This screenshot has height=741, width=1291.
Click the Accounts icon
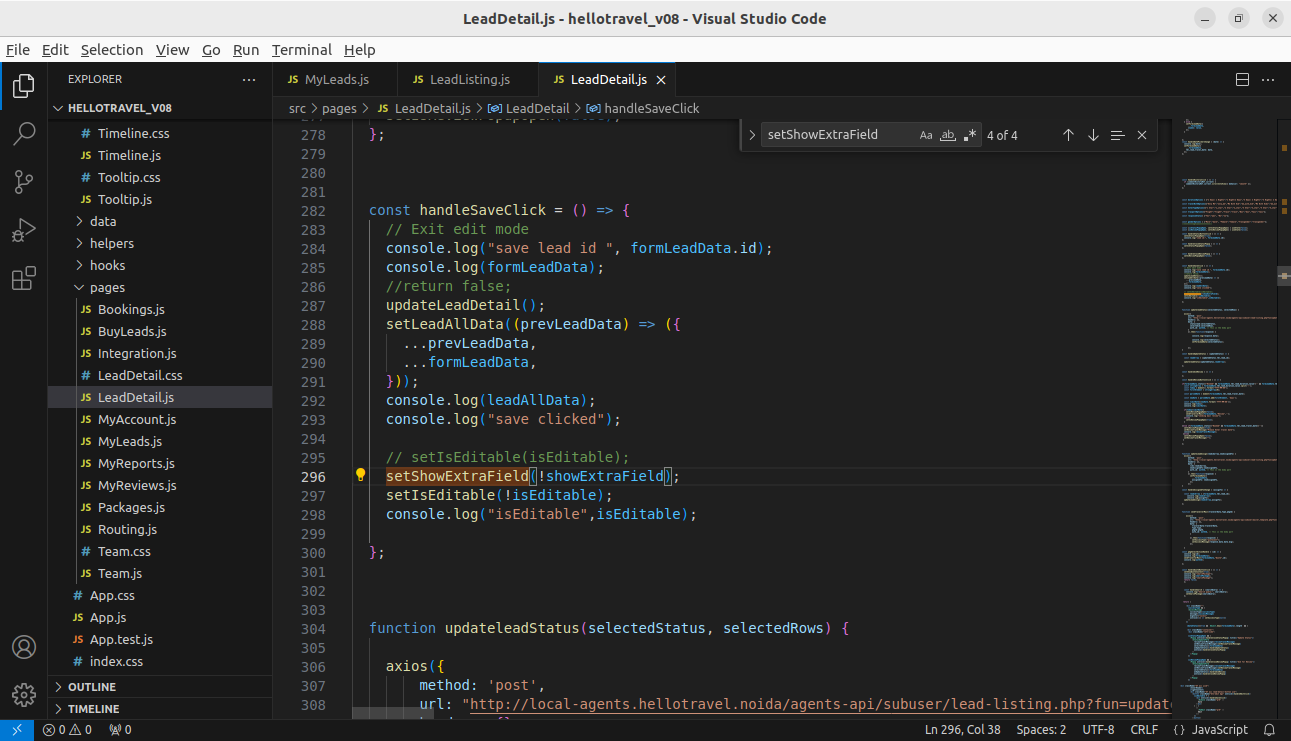pos(24,647)
